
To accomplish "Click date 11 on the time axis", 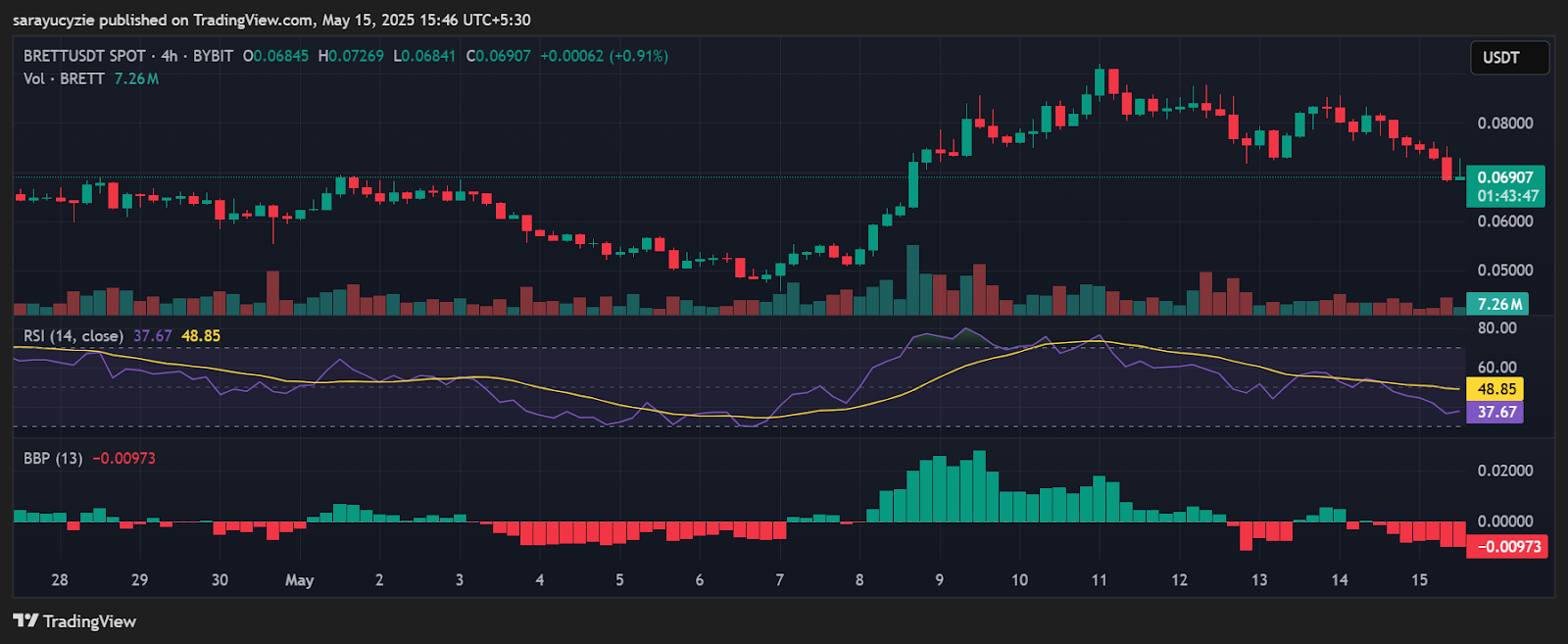I will (1099, 580).
